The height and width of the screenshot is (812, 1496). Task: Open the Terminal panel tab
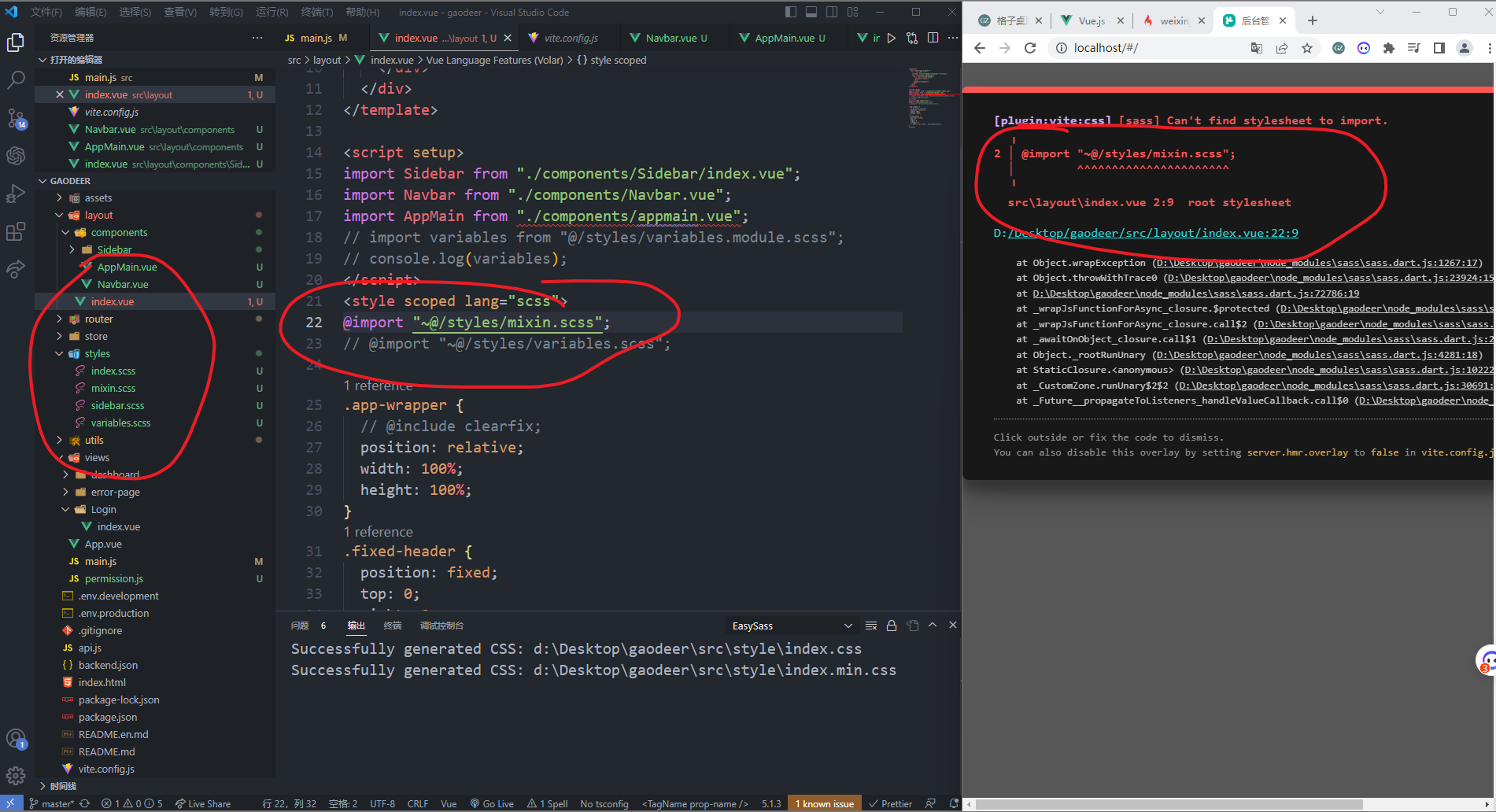click(x=393, y=626)
